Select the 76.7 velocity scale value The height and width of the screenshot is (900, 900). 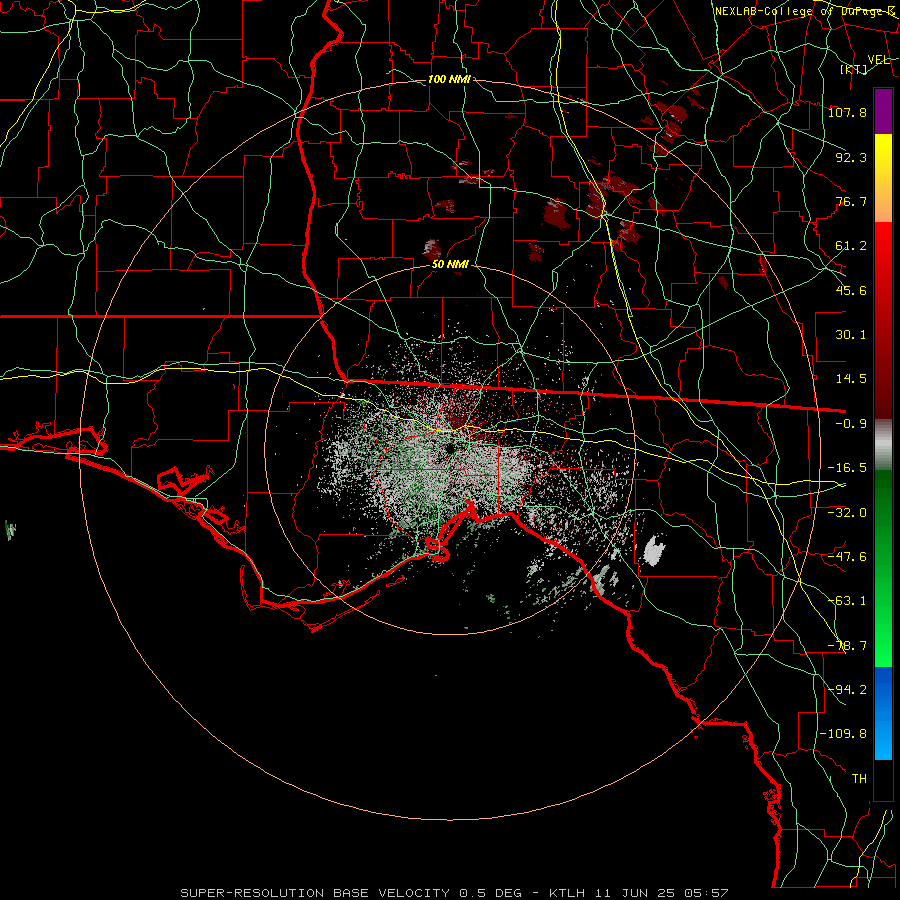(851, 201)
